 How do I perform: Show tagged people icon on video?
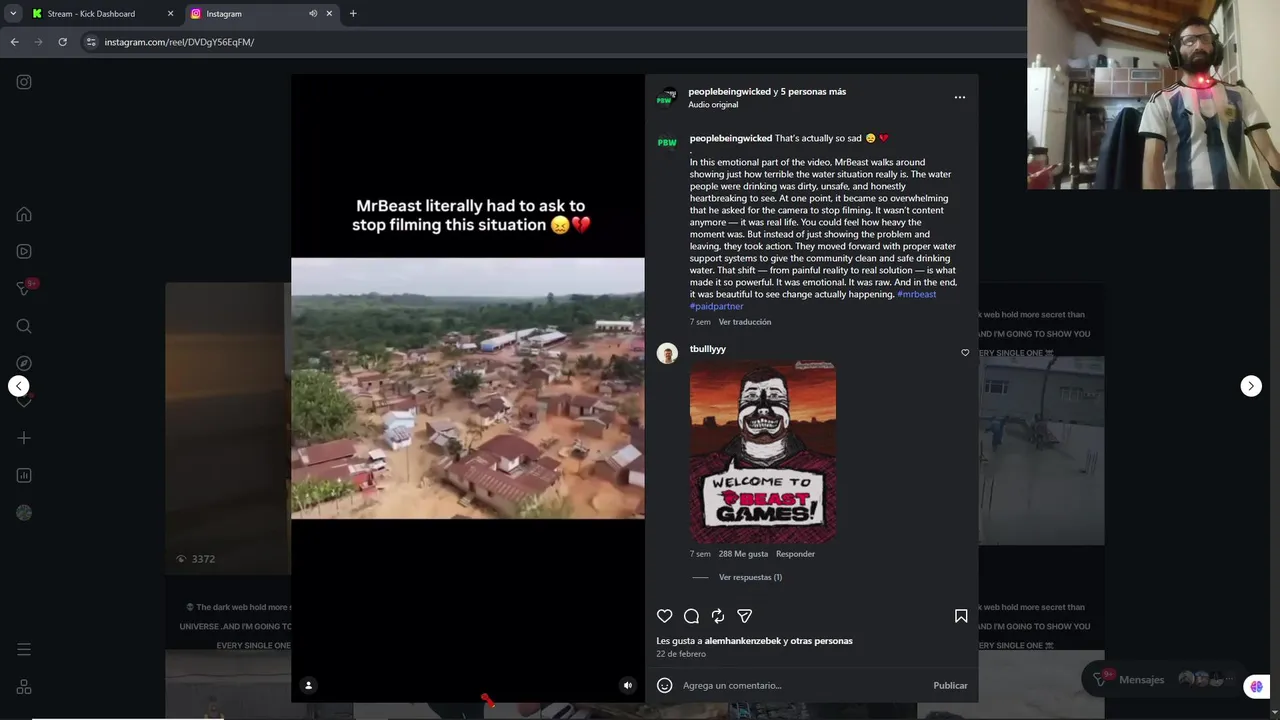pos(308,685)
